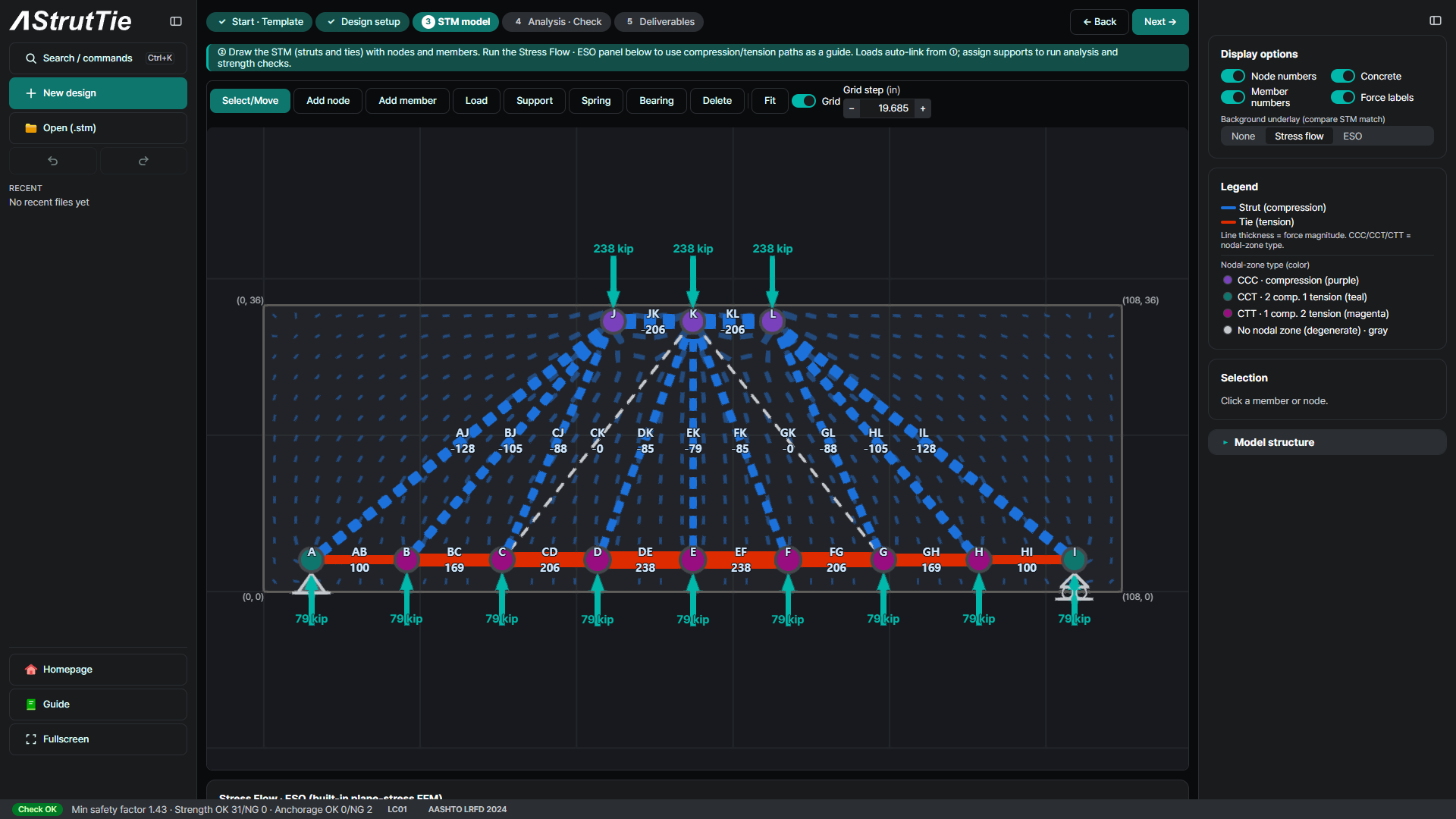The width and height of the screenshot is (1456, 819).
Task: Select node A at the left support
Action: [x=311, y=559]
